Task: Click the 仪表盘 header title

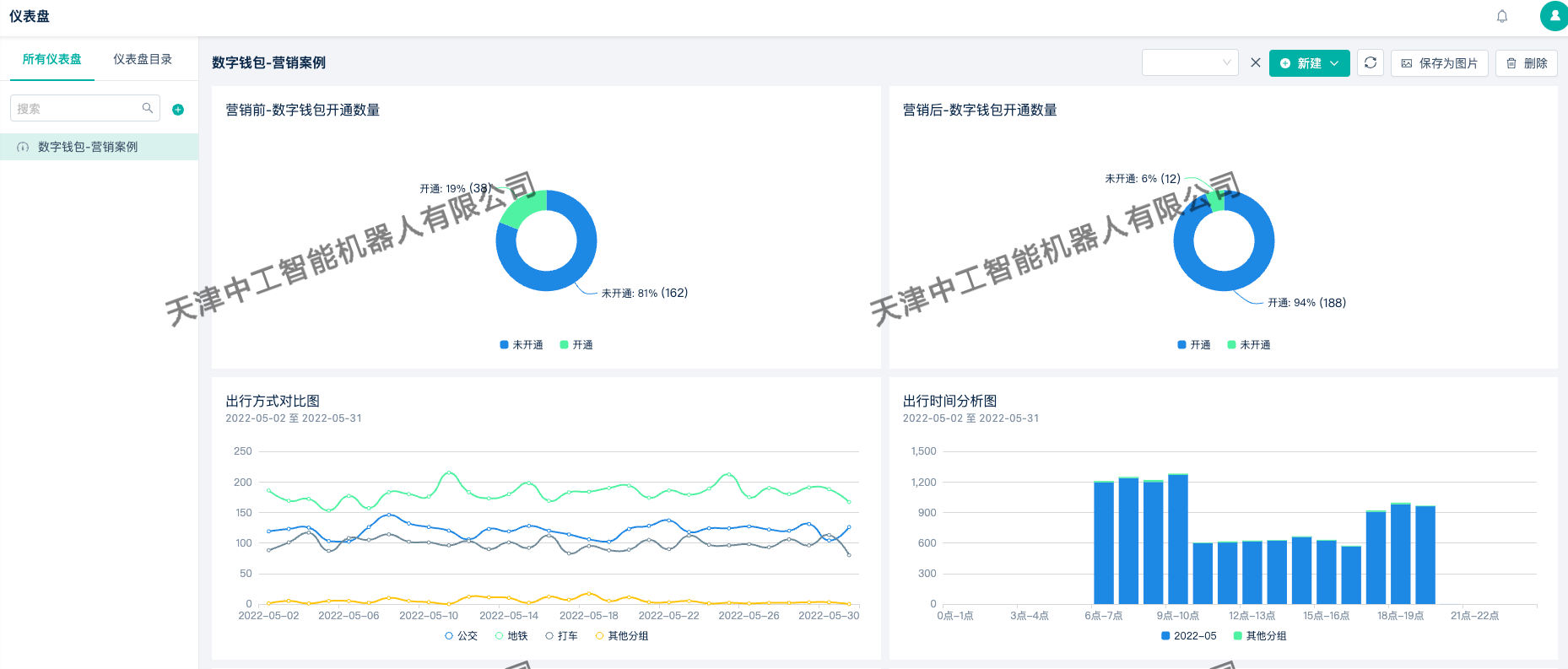Action: point(30,17)
